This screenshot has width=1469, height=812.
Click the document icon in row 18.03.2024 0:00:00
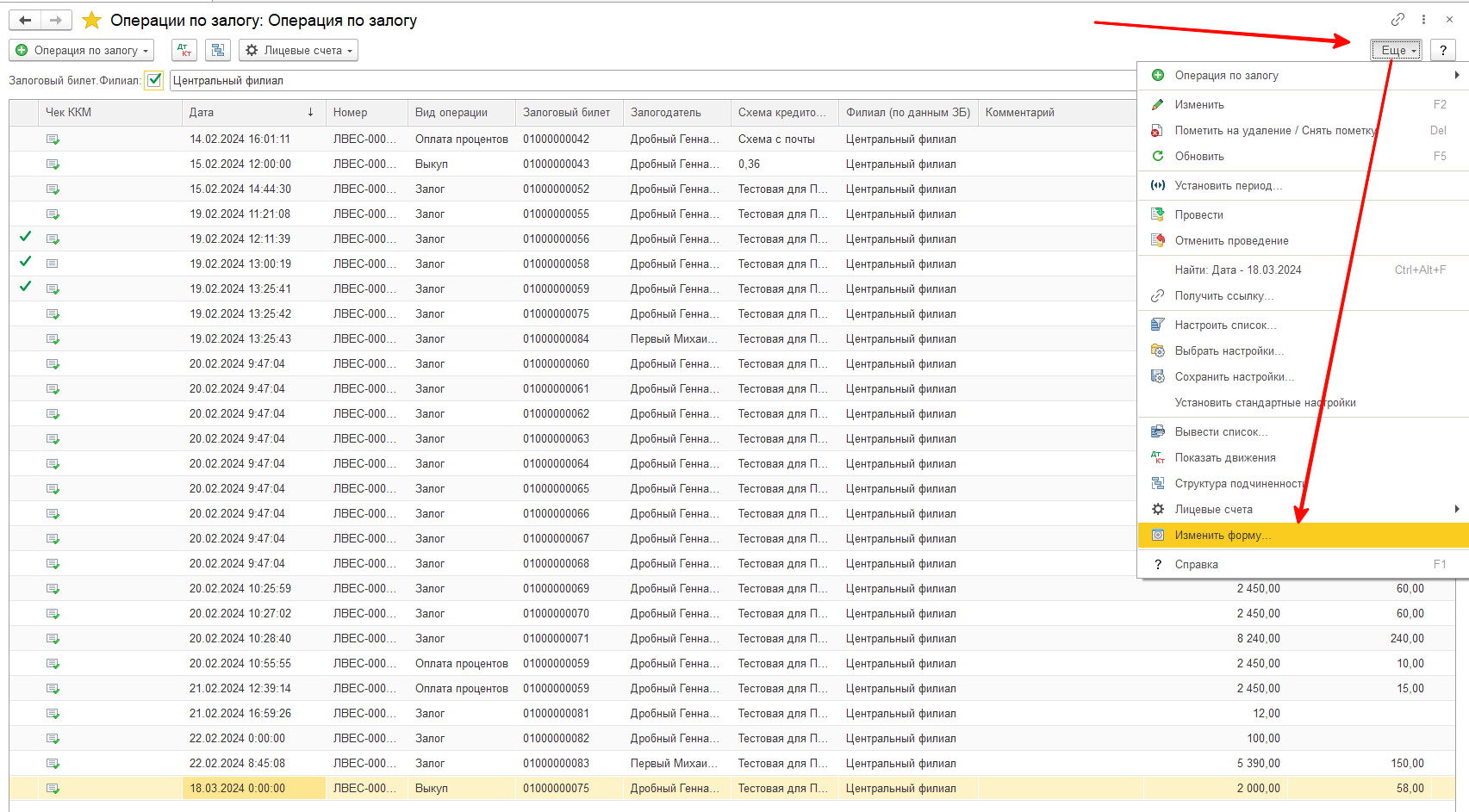click(53, 789)
